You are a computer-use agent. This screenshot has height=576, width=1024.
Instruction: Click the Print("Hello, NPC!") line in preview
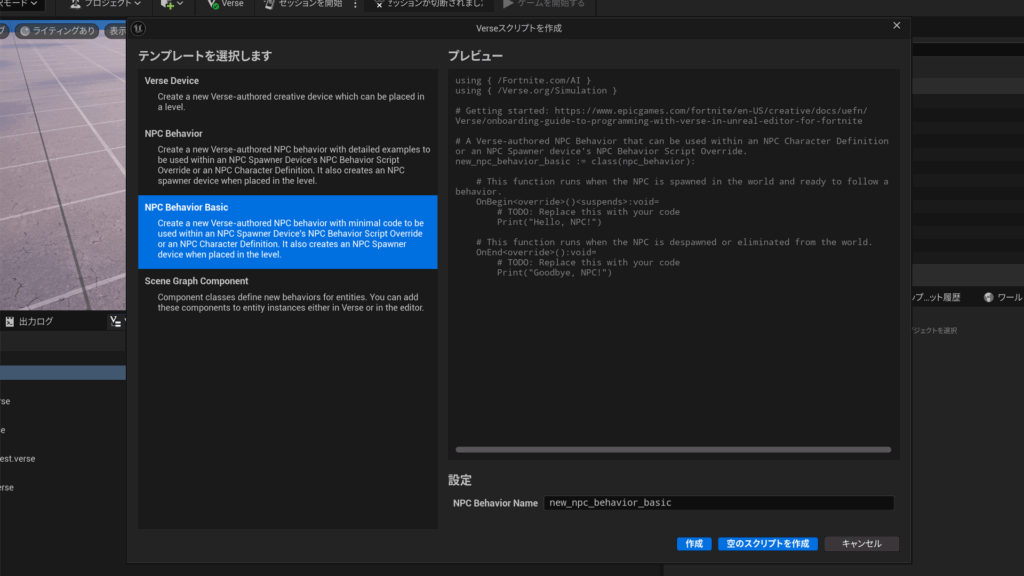[x=549, y=222]
